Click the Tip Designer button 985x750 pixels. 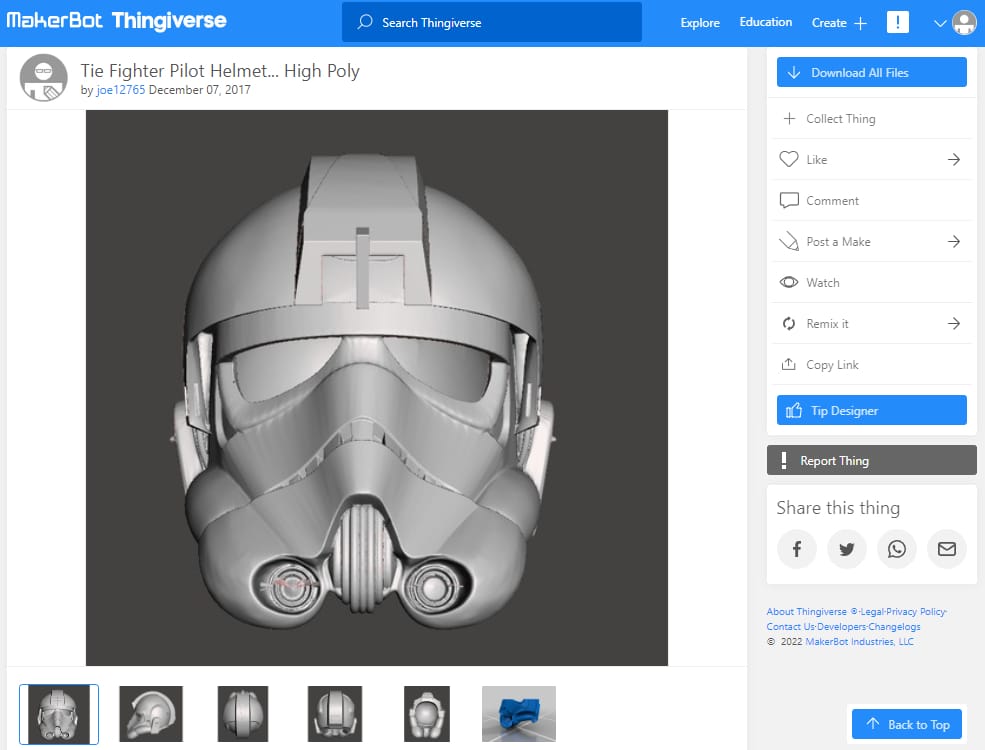(x=871, y=410)
